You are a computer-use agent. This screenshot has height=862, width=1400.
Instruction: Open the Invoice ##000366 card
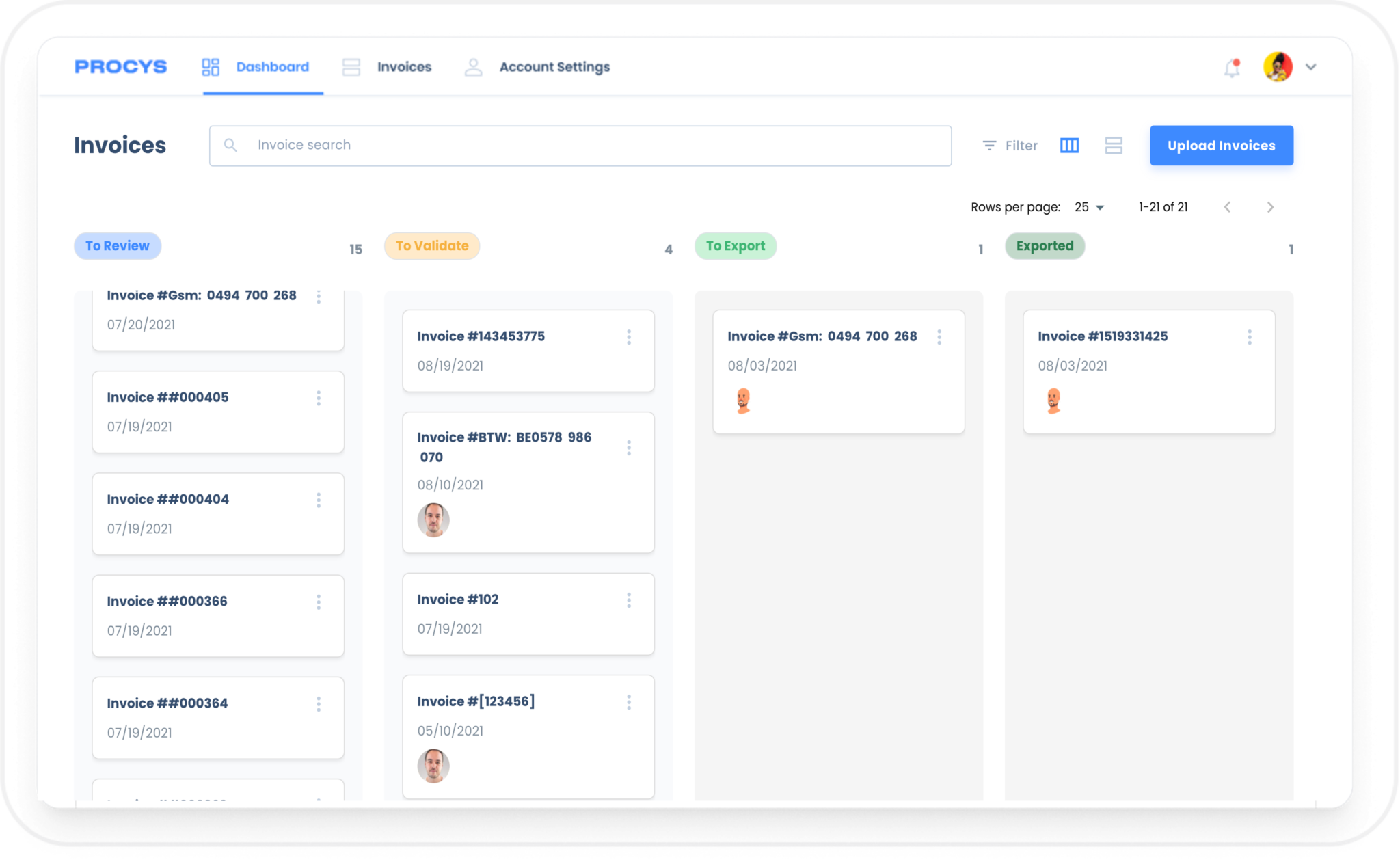(x=205, y=615)
